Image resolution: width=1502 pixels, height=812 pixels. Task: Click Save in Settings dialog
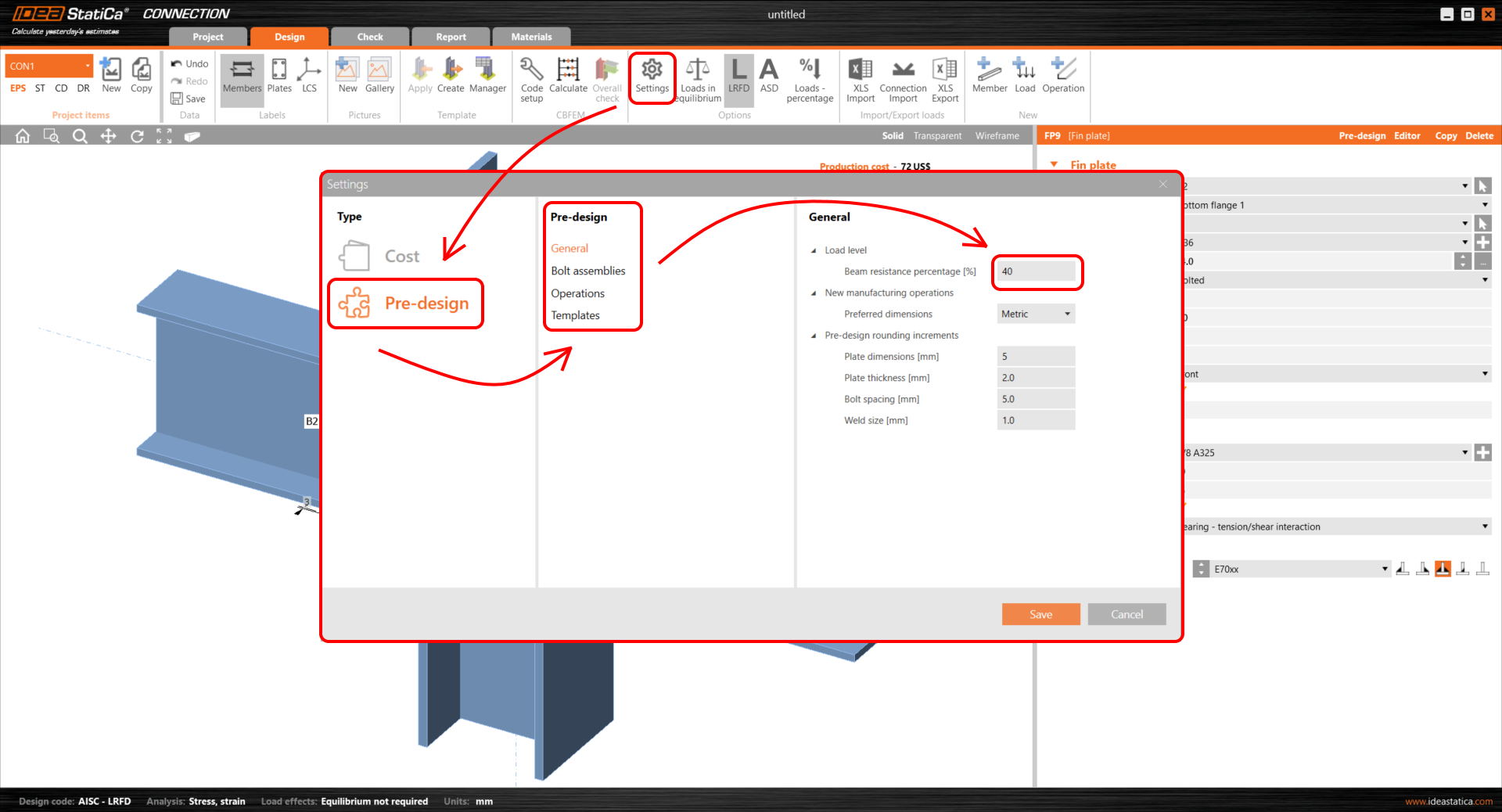click(1040, 614)
